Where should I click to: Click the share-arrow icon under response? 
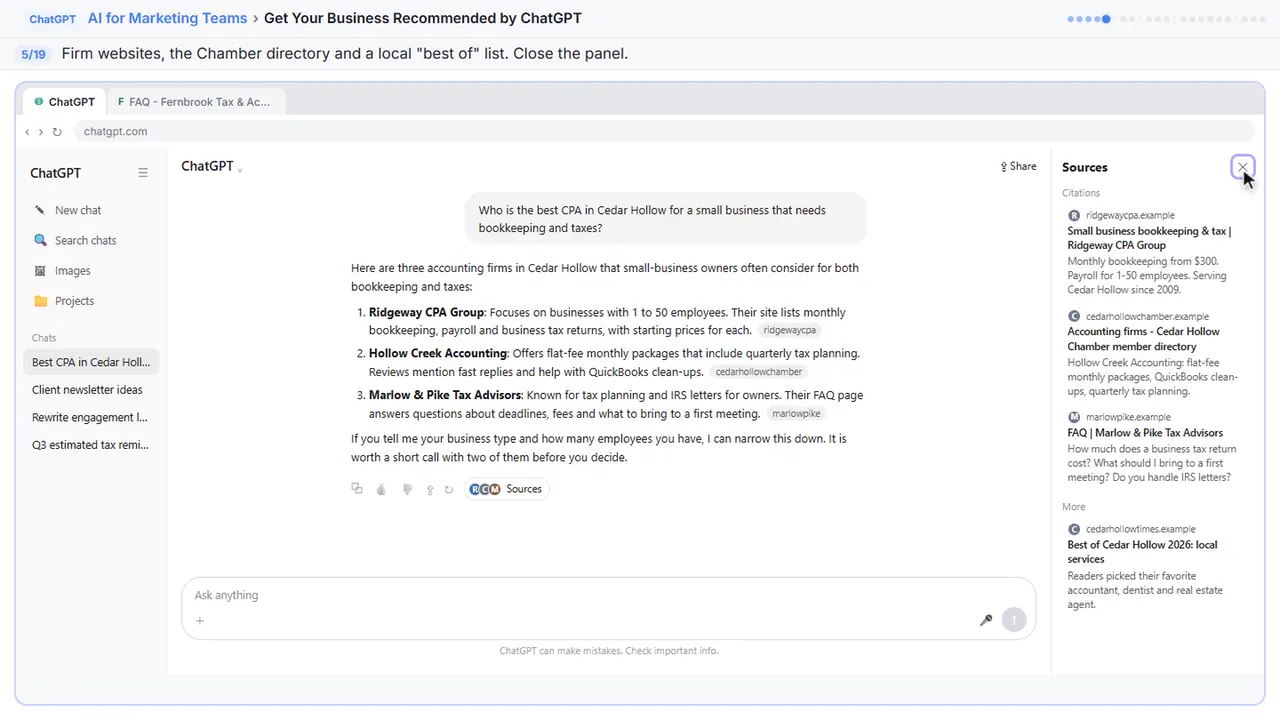[x=430, y=489]
